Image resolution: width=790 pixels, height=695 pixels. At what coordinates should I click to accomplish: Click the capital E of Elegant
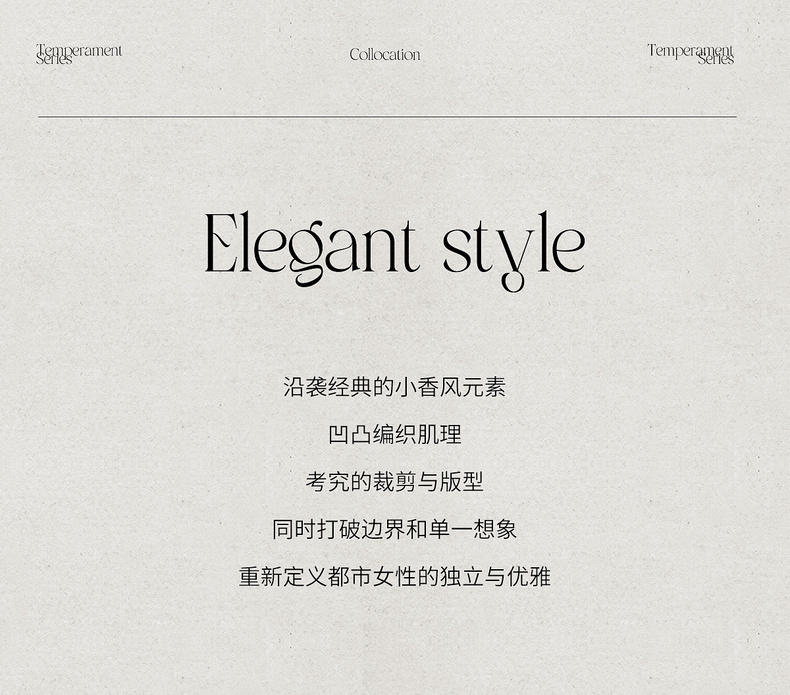point(221,243)
